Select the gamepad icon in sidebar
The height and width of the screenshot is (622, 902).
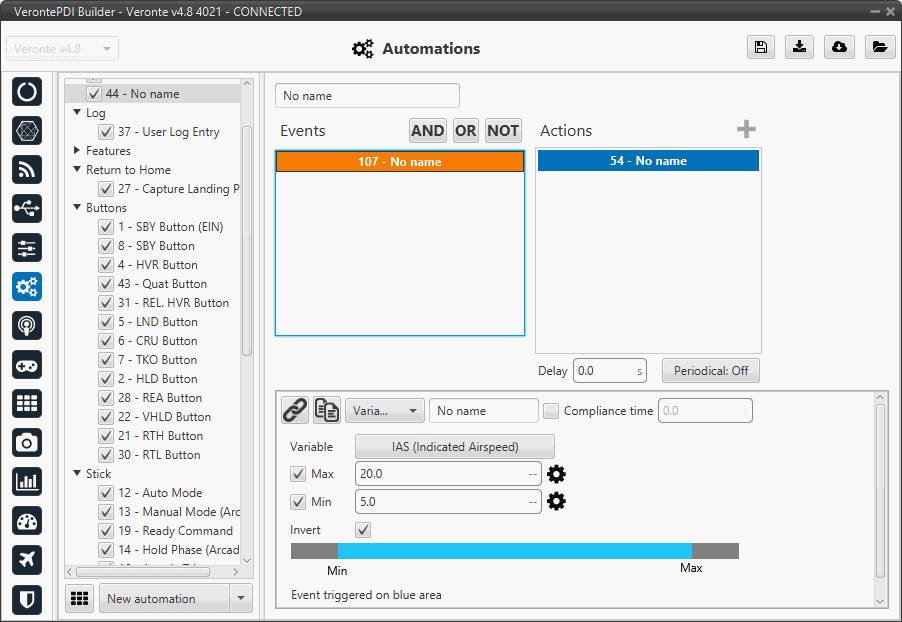27,365
